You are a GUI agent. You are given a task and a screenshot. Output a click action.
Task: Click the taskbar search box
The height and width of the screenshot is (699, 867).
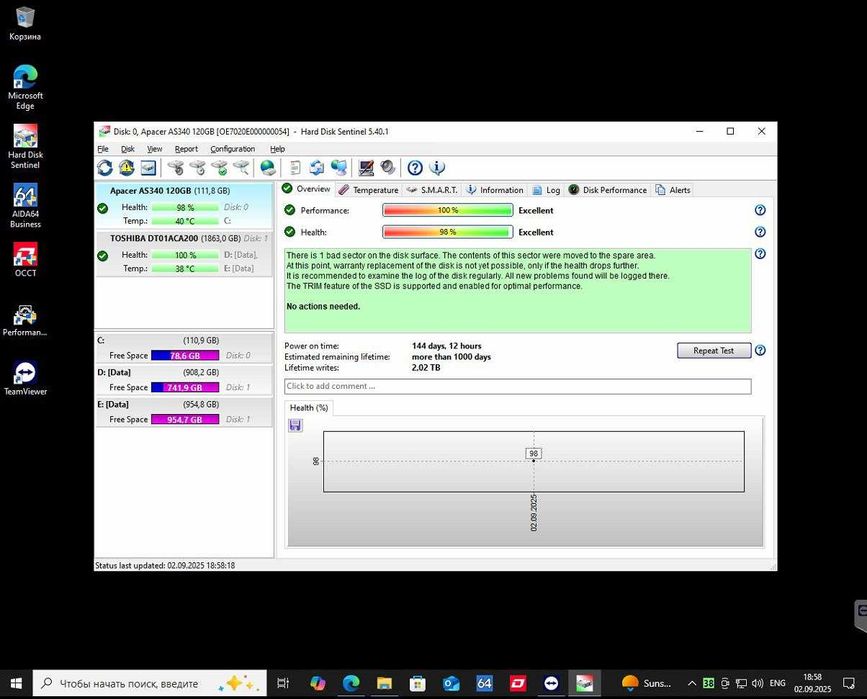tap(150, 684)
